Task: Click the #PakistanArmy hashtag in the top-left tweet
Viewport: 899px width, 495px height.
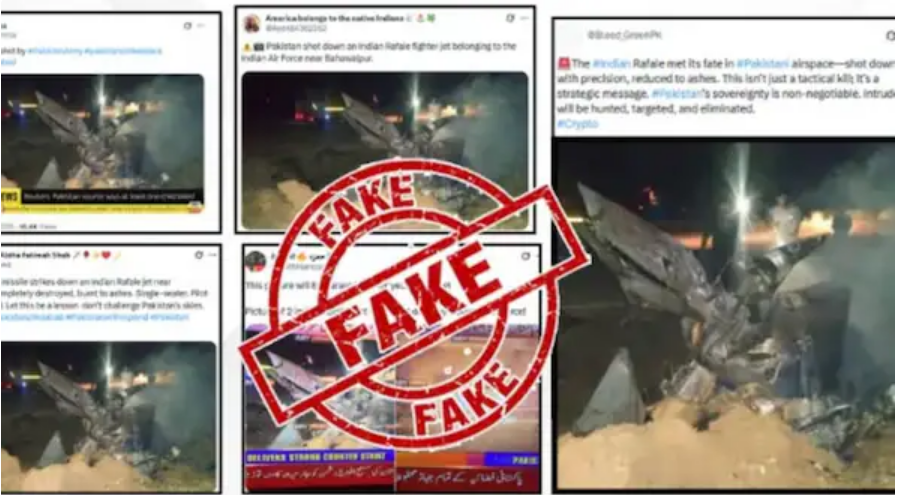Action: tap(55, 50)
